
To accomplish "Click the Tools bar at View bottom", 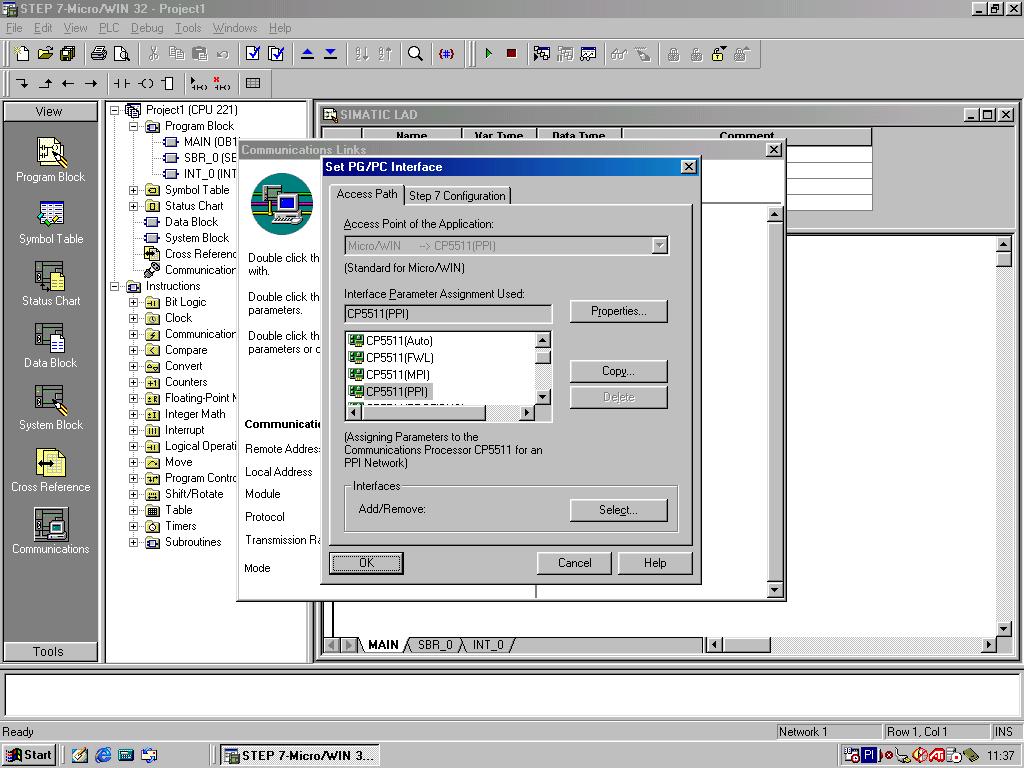I will (50, 651).
